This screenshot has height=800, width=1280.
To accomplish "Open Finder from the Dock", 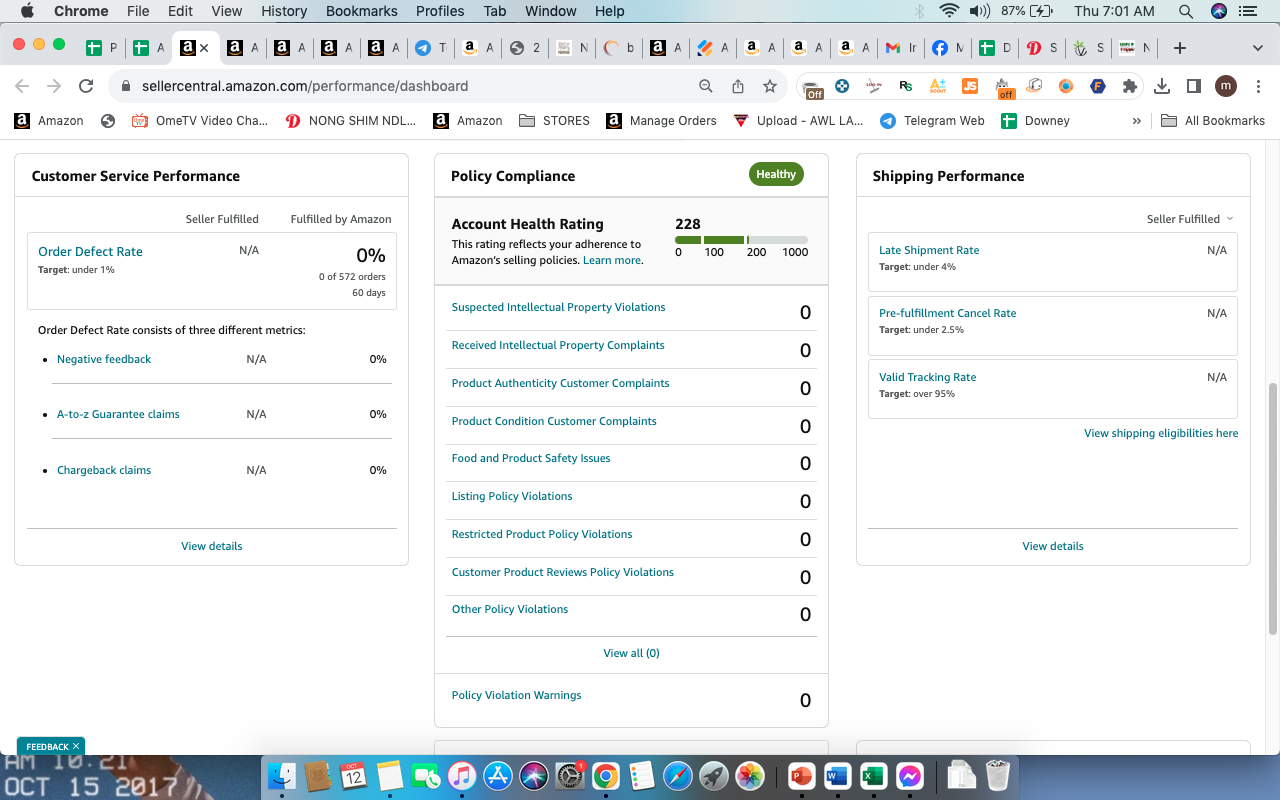I will (284, 775).
